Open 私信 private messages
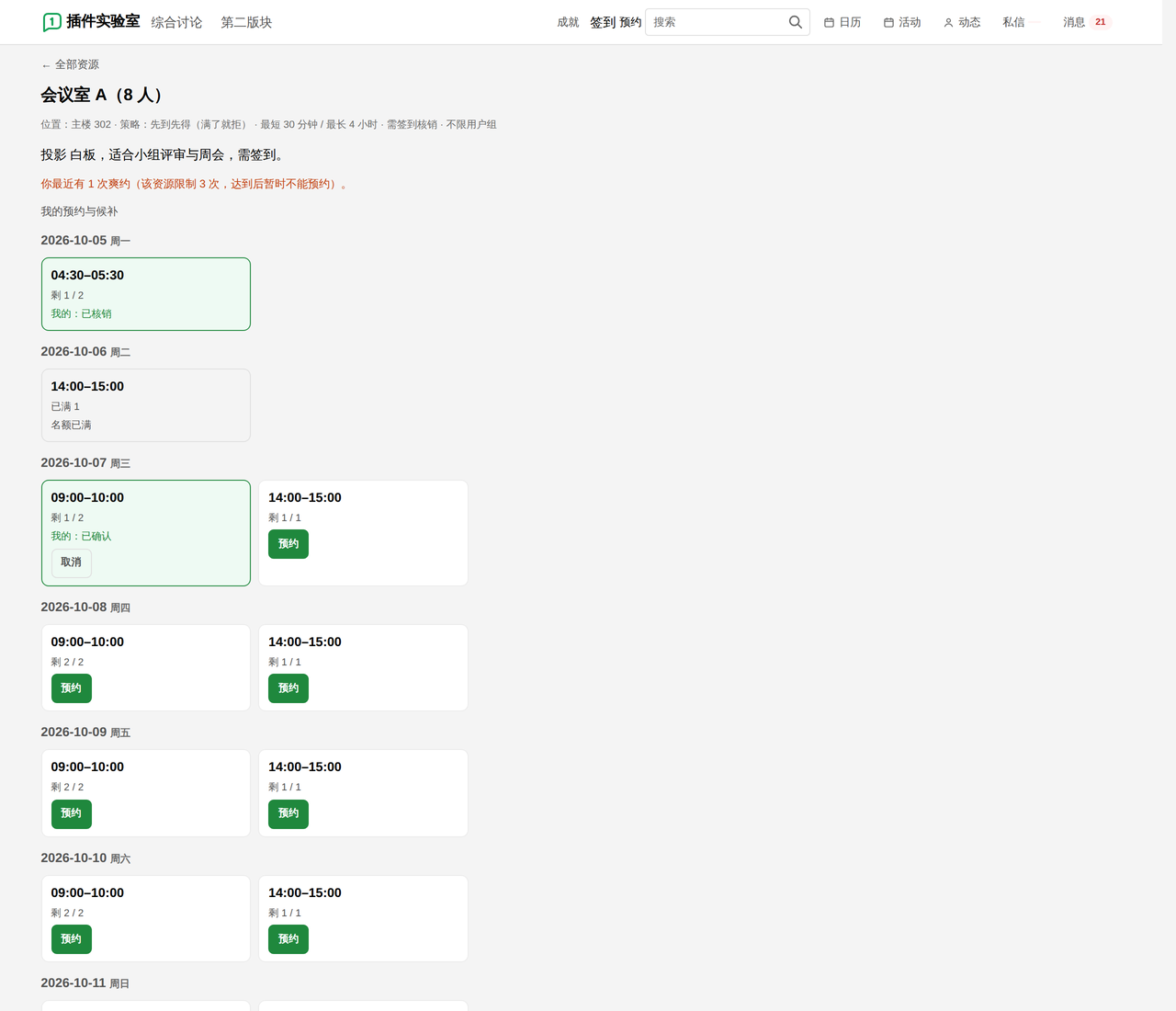 (1013, 22)
